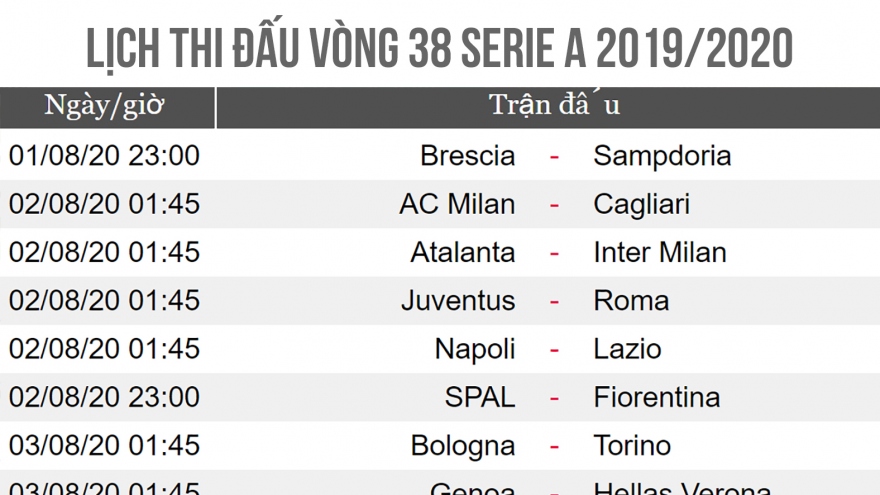Click on Cagliari in the table
The image size is (880, 495).
click(641, 204)
